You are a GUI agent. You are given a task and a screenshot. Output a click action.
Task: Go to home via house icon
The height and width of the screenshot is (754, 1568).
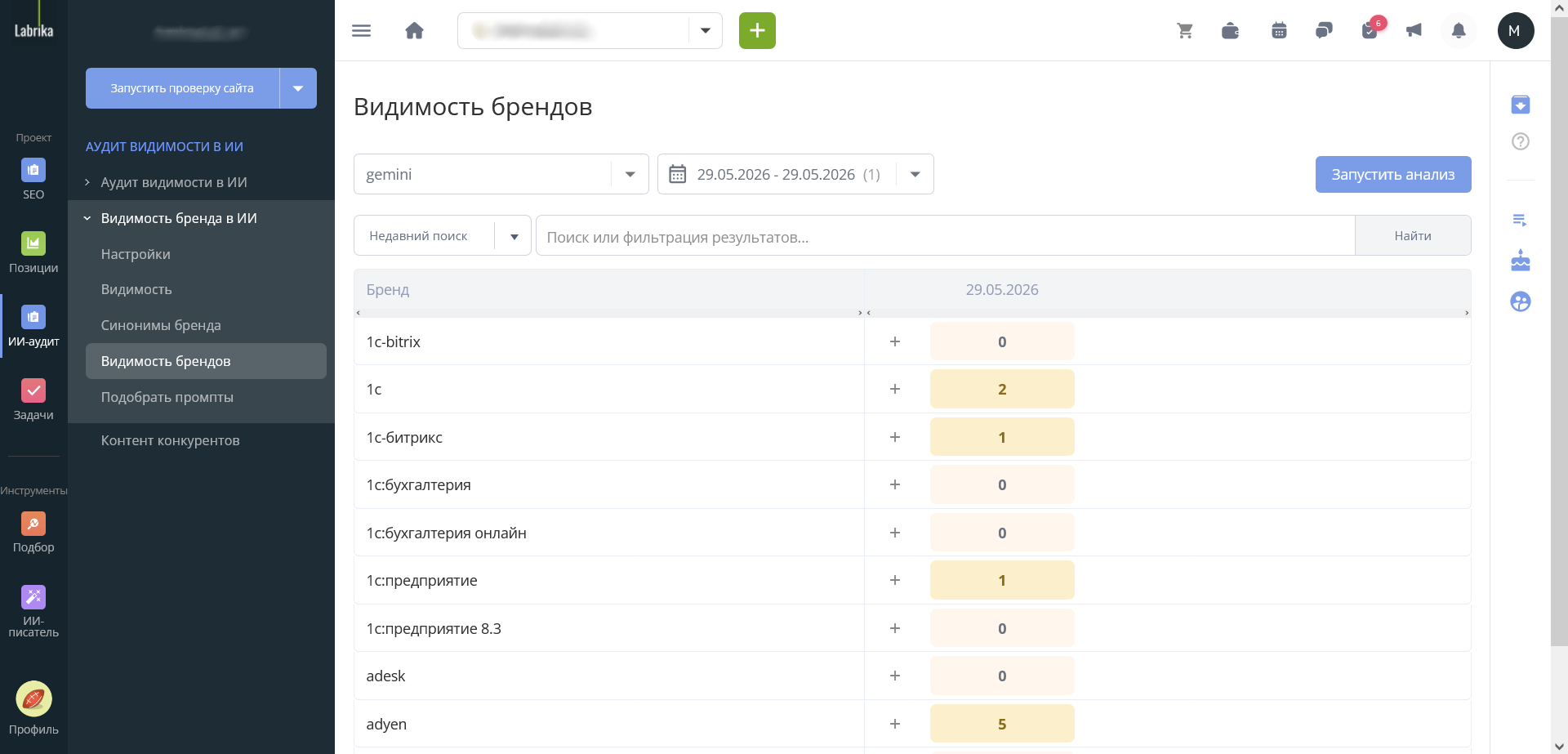click(x=415, y=31)
